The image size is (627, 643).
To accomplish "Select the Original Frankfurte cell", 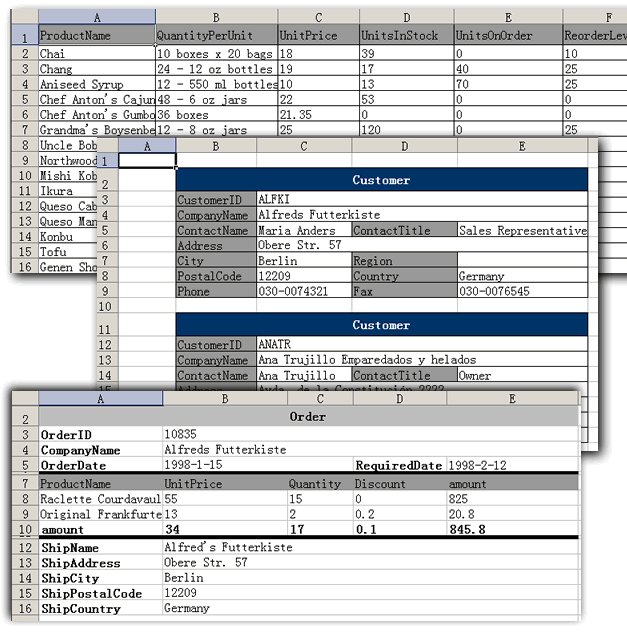I will click(100, 514).
